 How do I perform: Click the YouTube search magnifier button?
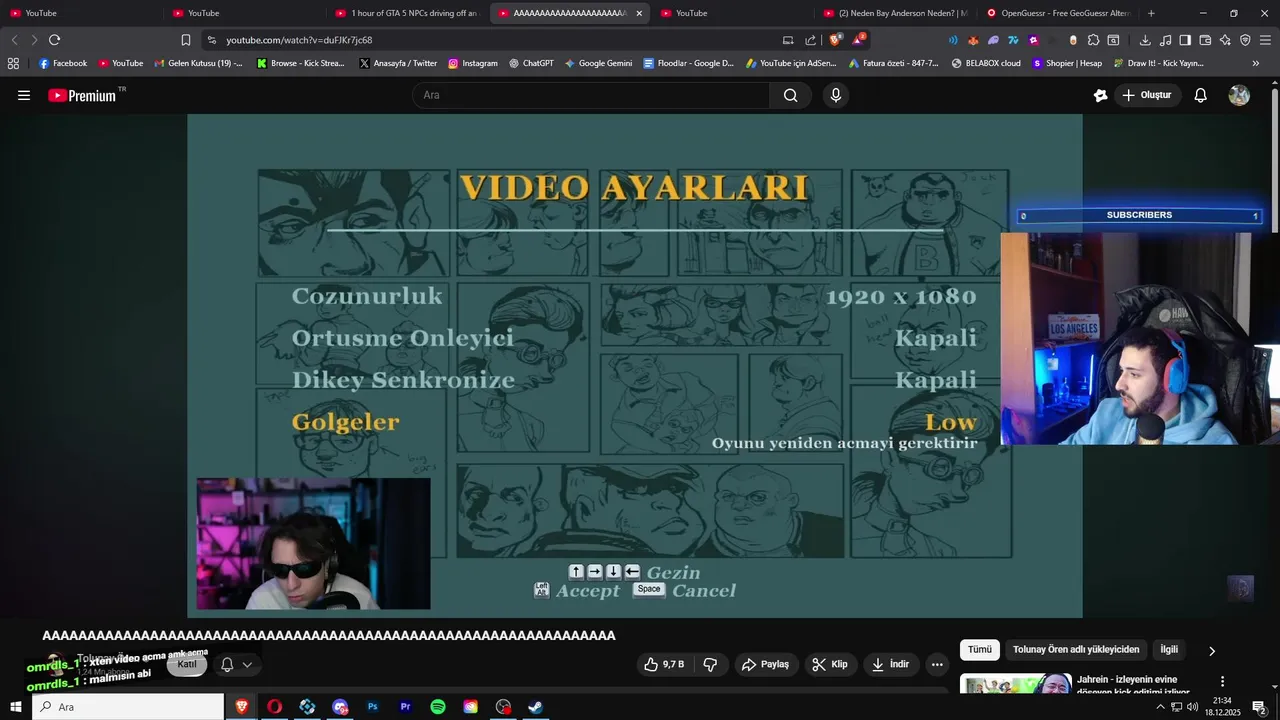pos(791,95)
